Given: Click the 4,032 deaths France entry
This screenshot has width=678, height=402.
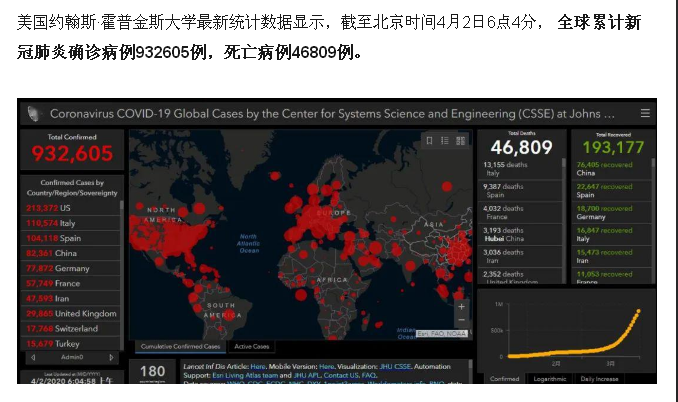Looking at the screenshot, I should 520,213.
